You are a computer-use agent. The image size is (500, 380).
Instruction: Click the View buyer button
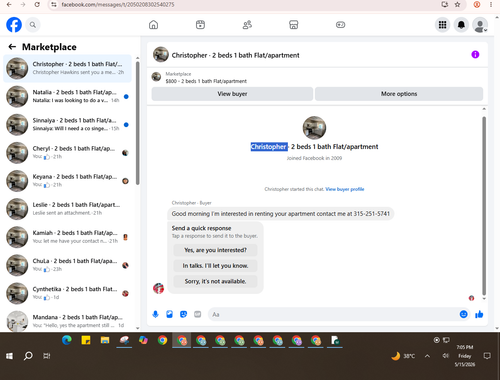tap(232, 94)
